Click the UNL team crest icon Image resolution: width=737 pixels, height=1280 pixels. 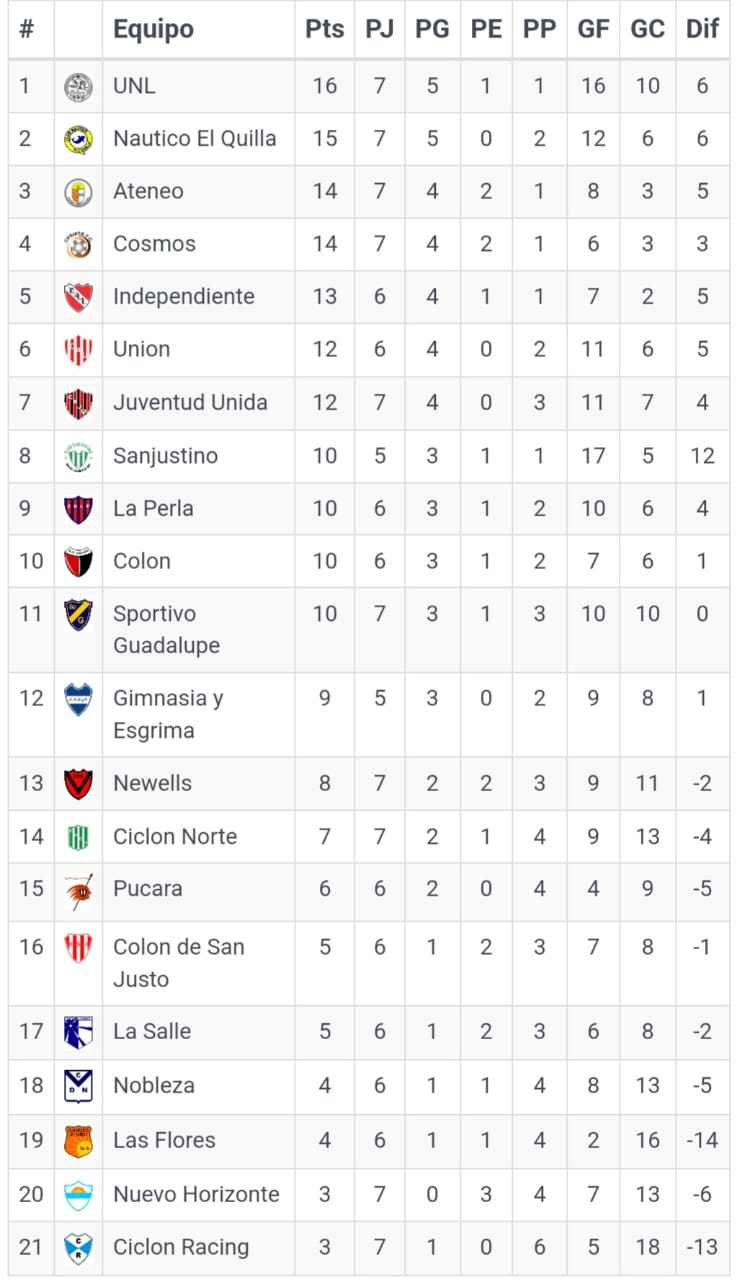coord(78,86)
